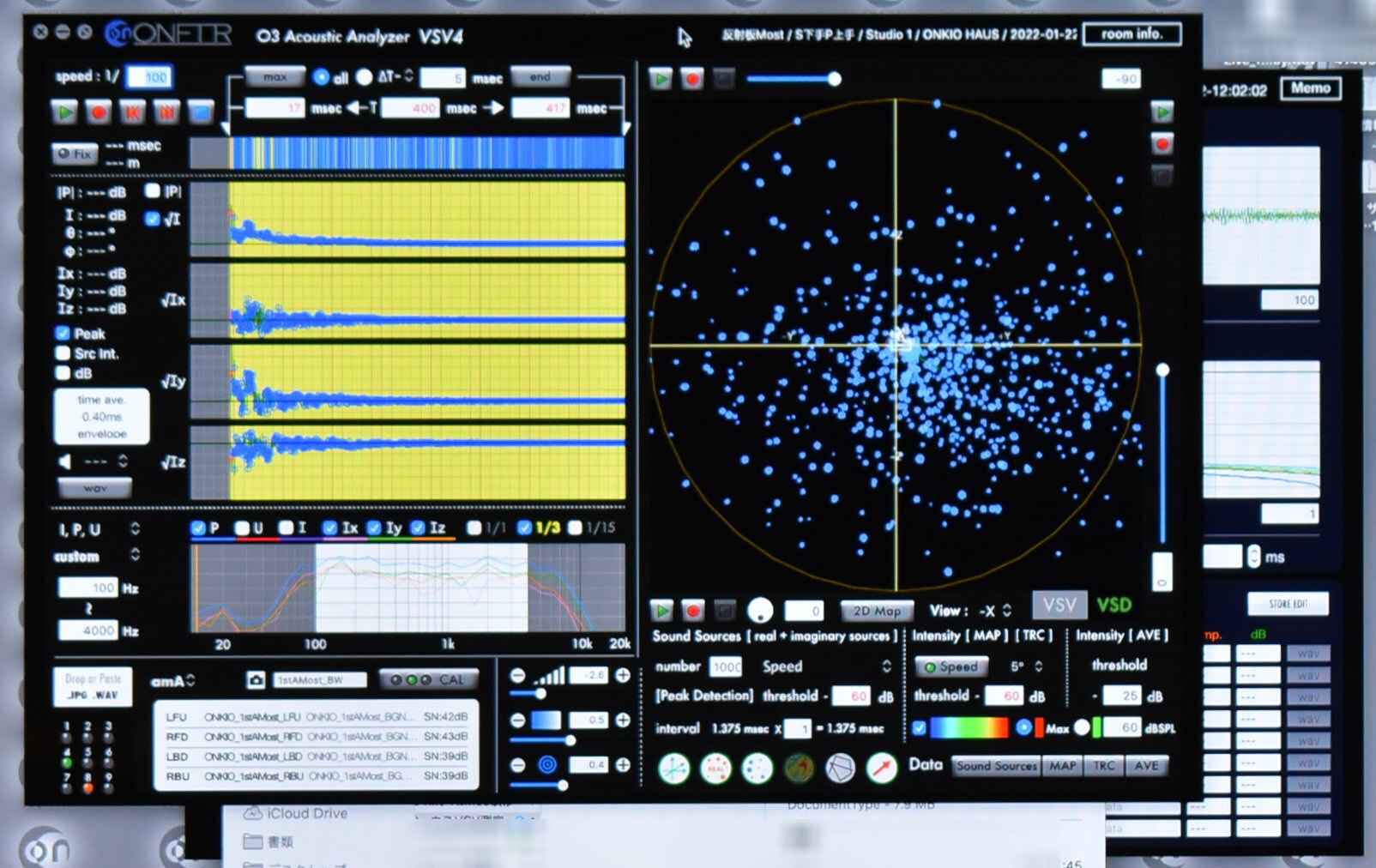Viewport: 1376px width, 868px height.
Task: Enable the U curve checkbox
Action: coord(242,527)
